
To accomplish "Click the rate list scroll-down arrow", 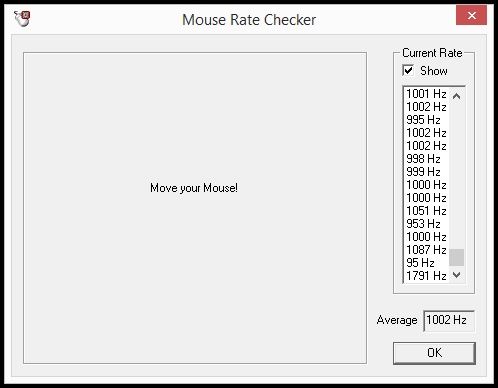I will [457, 275].
